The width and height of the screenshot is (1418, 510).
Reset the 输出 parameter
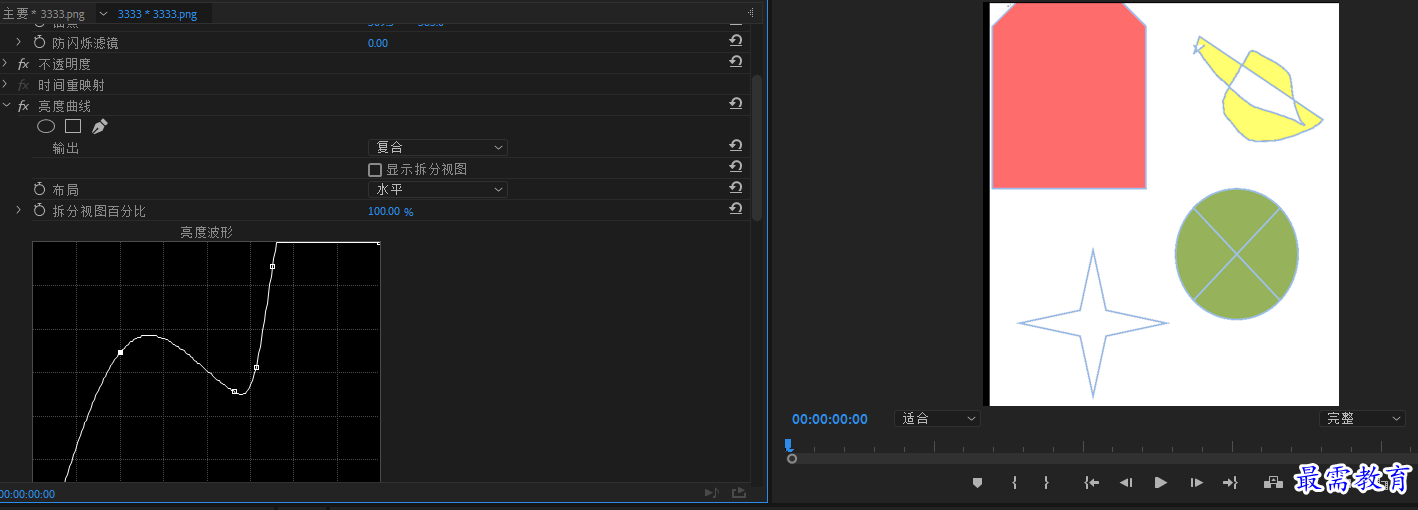pyautogui.click(x=735, y=146)
